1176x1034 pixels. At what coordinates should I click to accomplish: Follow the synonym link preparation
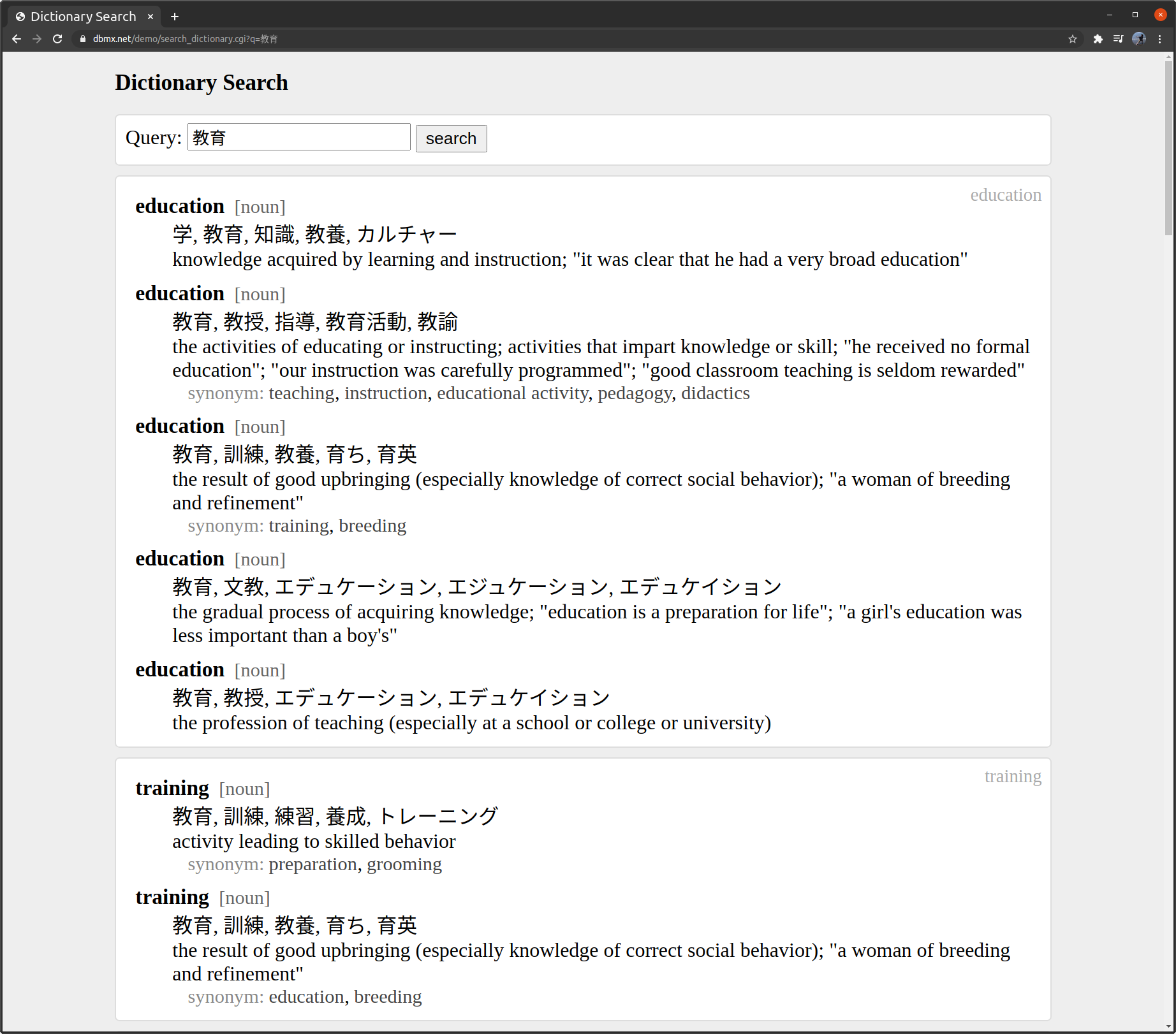pos(312,864)
